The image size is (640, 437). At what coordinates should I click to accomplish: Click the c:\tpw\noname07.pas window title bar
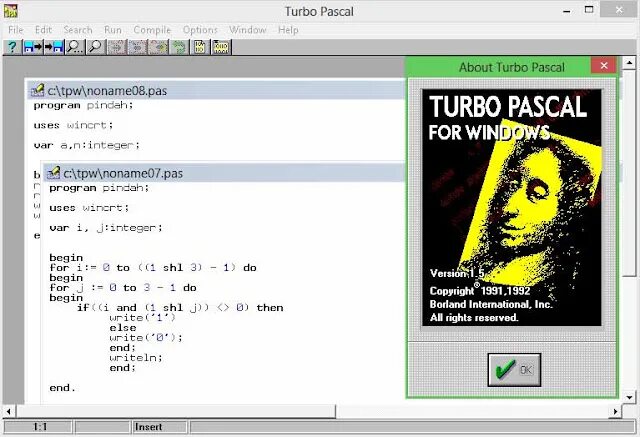(224, 173)
